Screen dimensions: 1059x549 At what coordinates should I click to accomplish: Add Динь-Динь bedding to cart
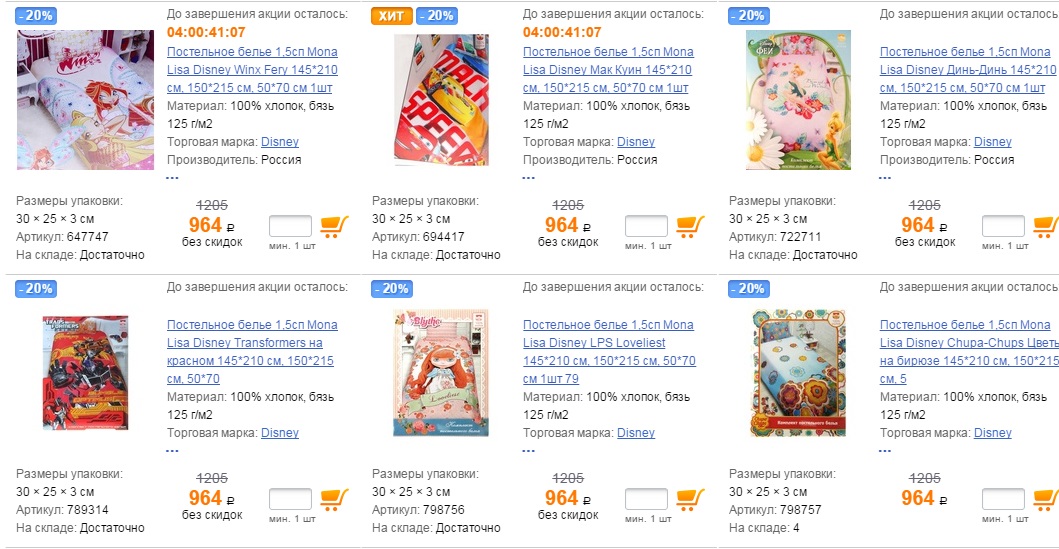coord(1045,226)
